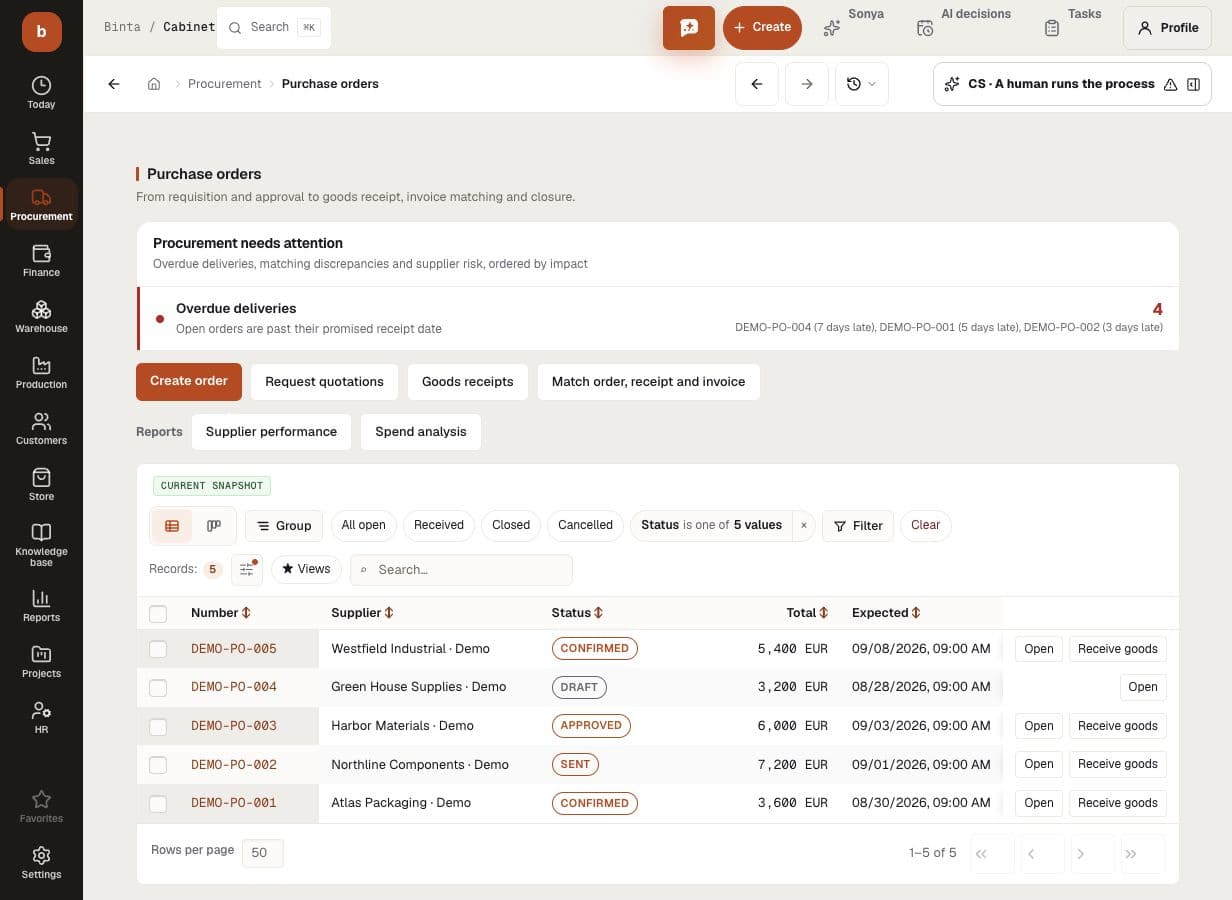The width and height of the screenshot is (1232, 900).
Task: Open AI decisions panel
Action: (x=964, y=27)
